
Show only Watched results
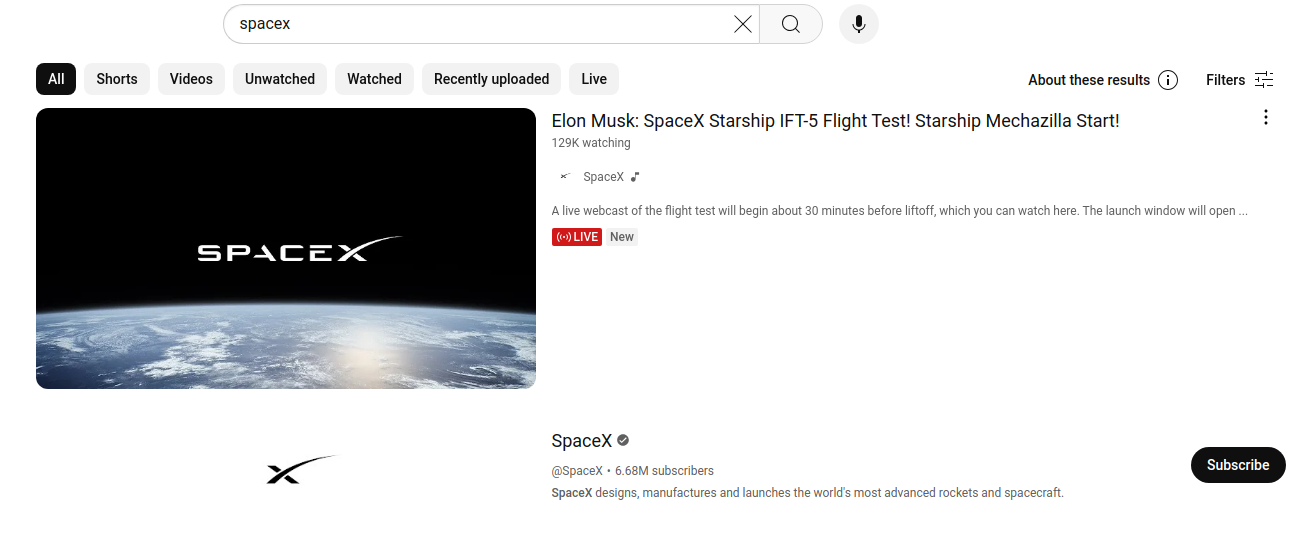374,79
